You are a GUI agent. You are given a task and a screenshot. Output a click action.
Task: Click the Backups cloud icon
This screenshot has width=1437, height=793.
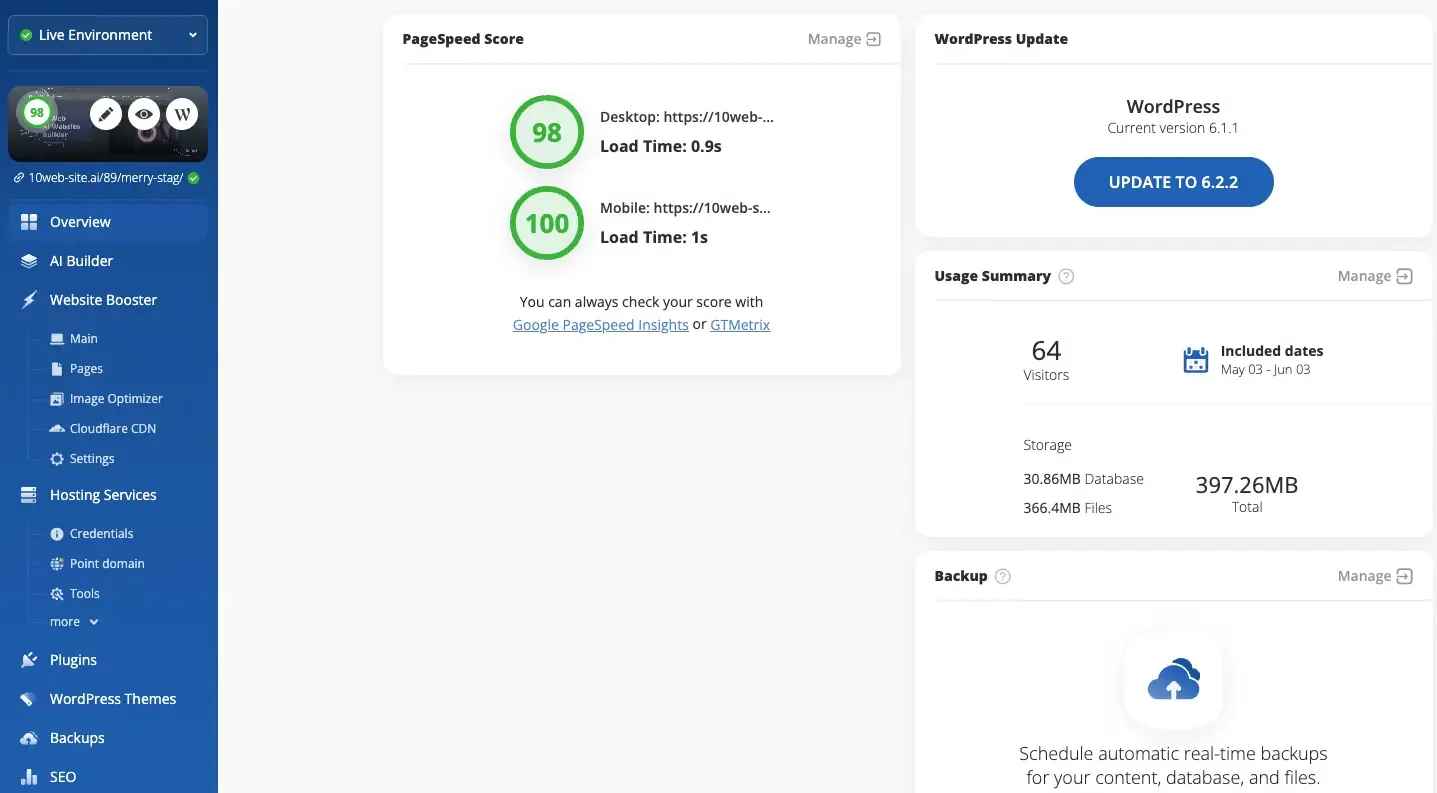tap(29, 738)
